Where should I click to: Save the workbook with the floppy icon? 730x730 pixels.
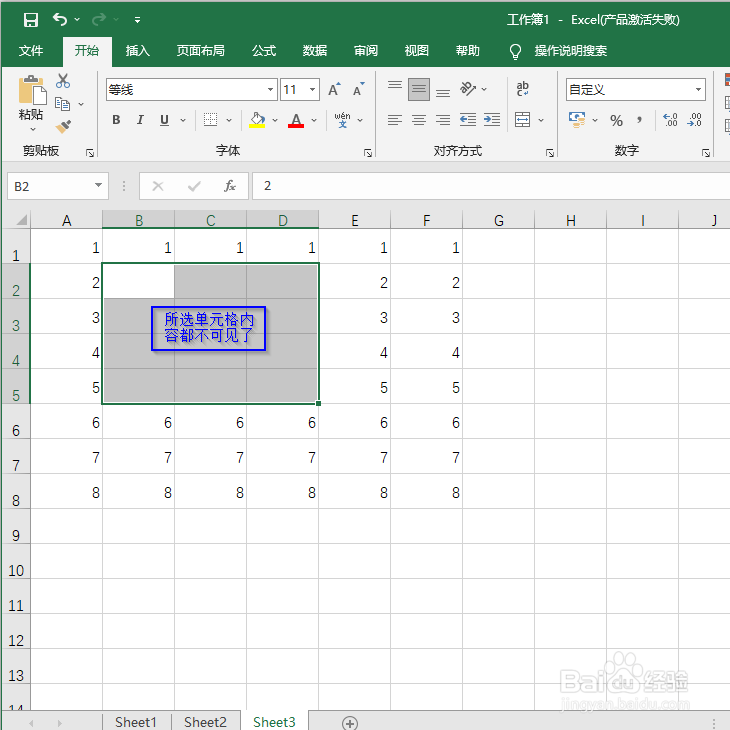pos(31,20)
